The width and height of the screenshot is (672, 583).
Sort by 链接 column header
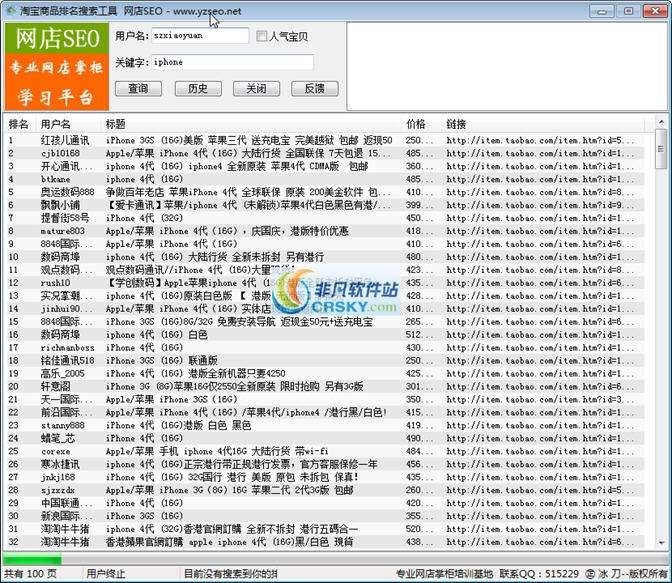pyautogui.click(x=456, y=124)
